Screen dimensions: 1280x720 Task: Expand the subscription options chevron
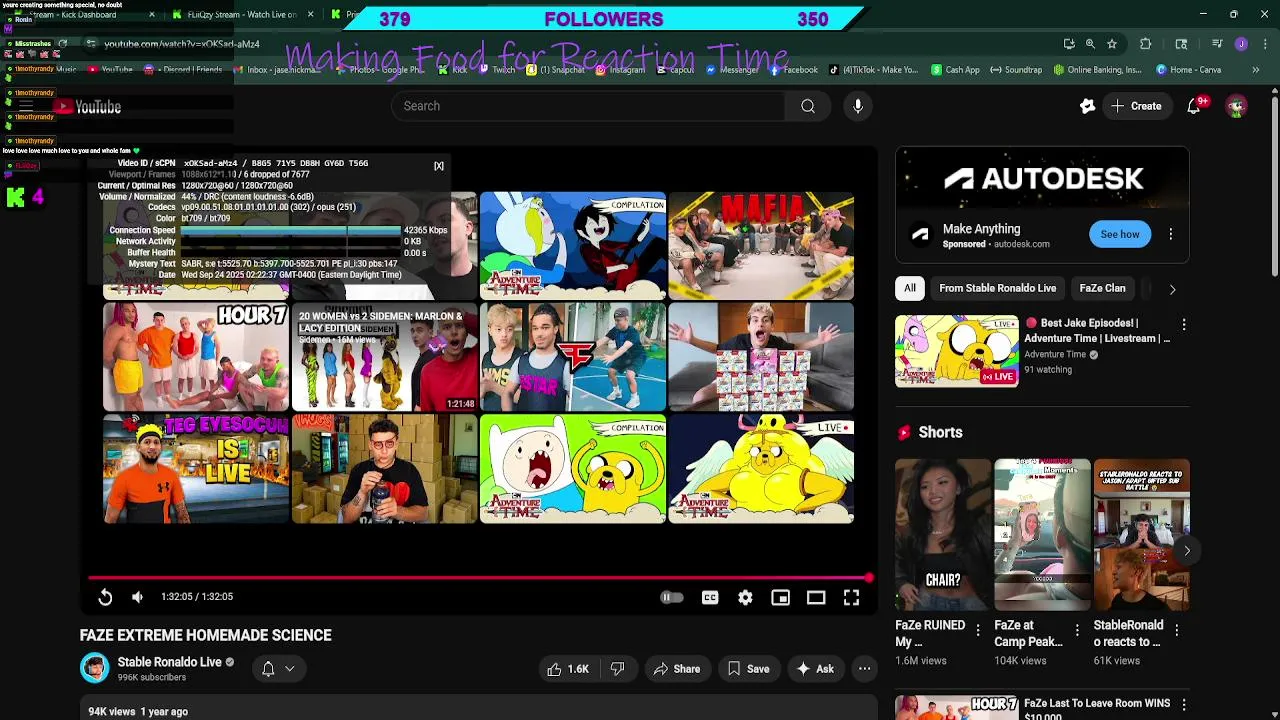[x=290, y=669]
